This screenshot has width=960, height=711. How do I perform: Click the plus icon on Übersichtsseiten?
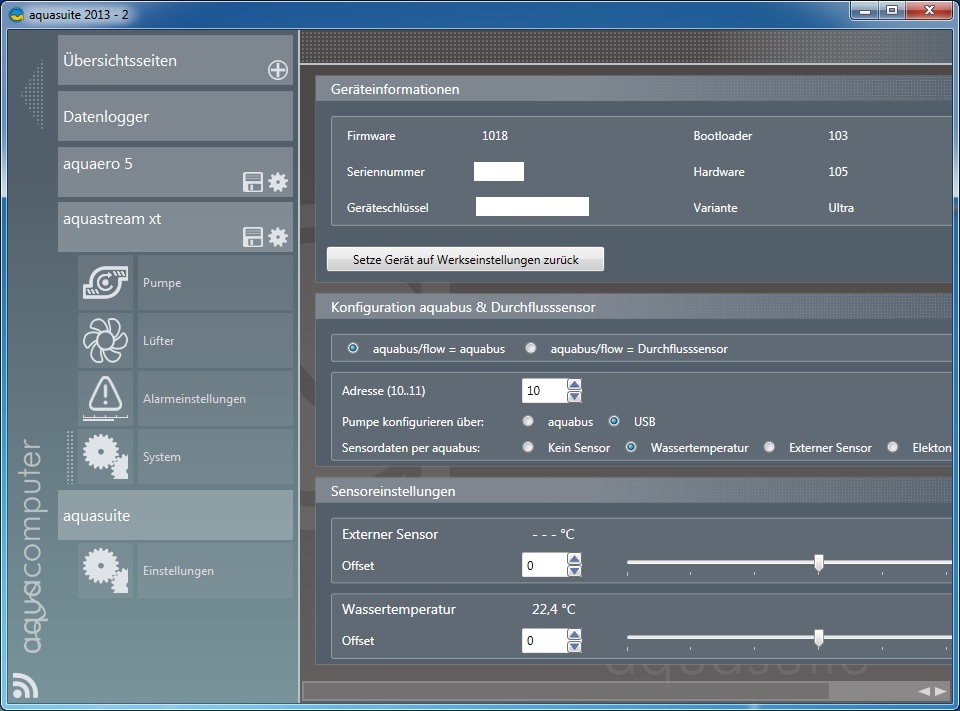pos(277,70)
